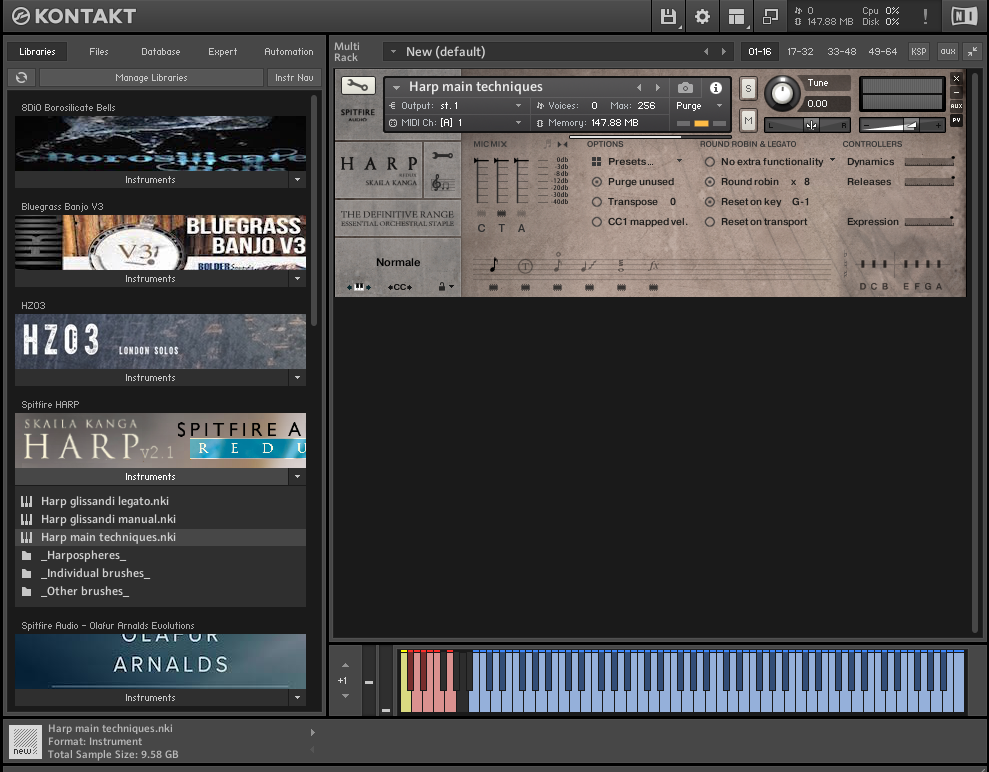Open the KSP script editor button
This screenshot has width=989, height=772.
919,52
